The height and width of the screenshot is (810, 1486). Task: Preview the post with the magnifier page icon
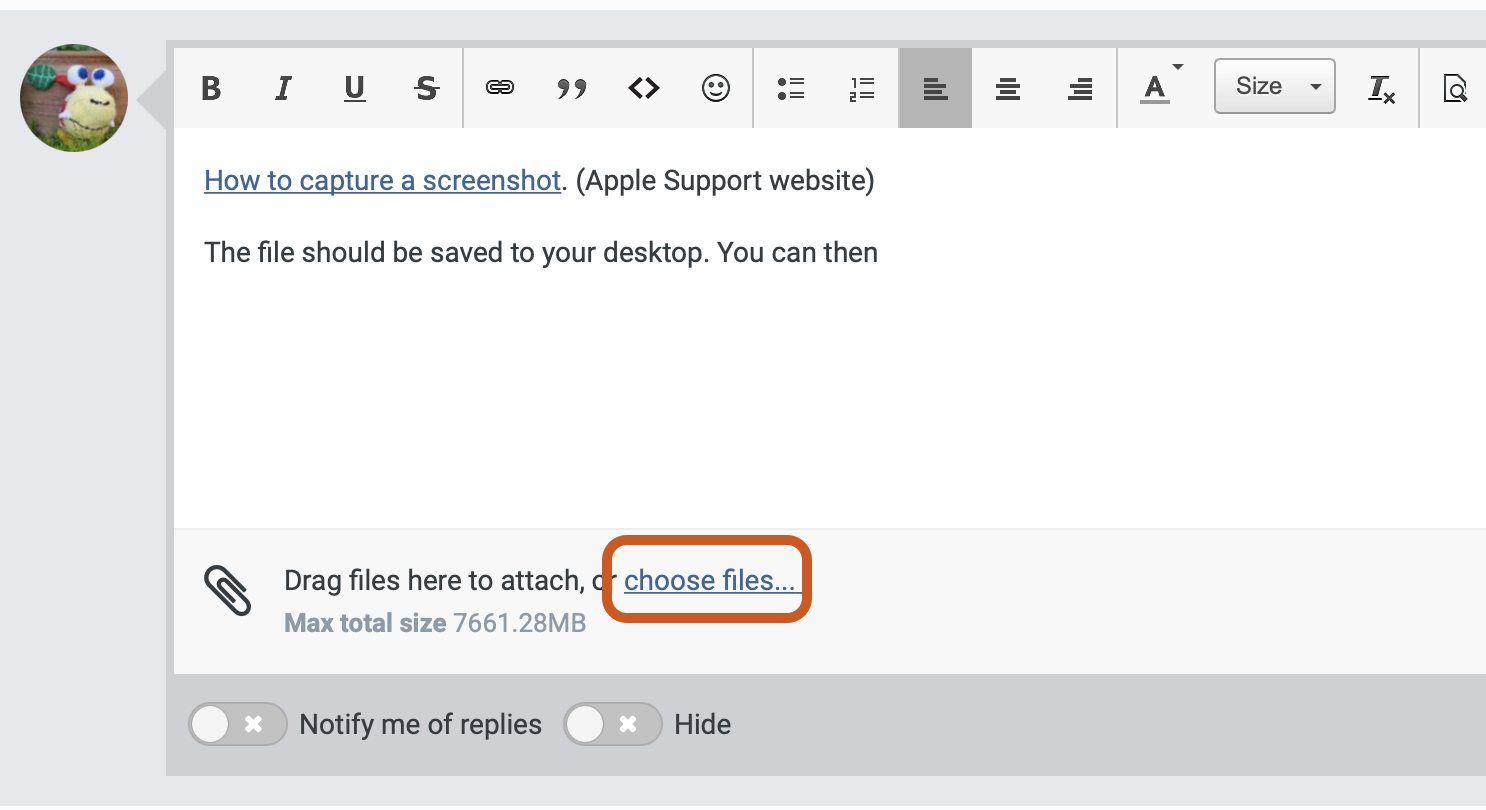1456,88
